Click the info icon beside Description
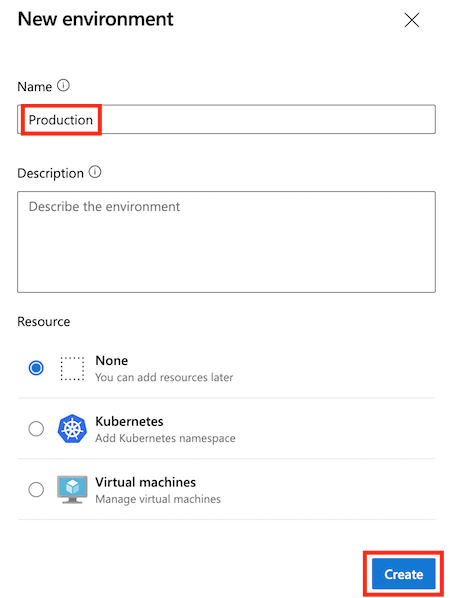The image size is (450, 598). (95, 172)
